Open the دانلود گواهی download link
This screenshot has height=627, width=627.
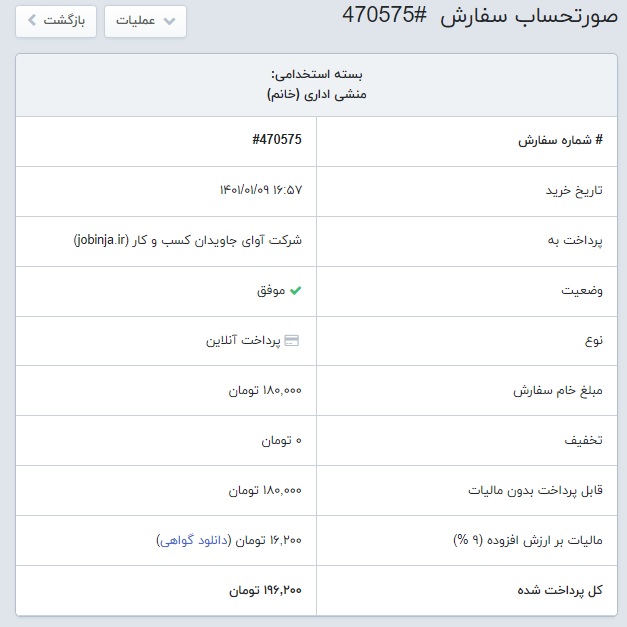click(194, 540)
